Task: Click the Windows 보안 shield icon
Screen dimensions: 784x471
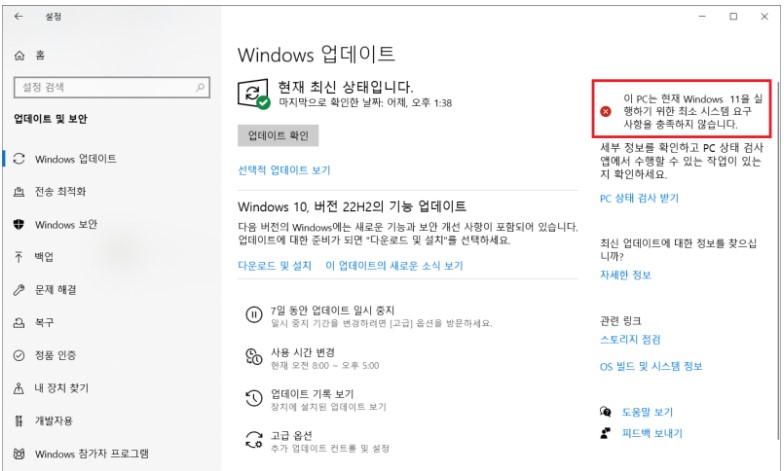Action: (19, 224)
